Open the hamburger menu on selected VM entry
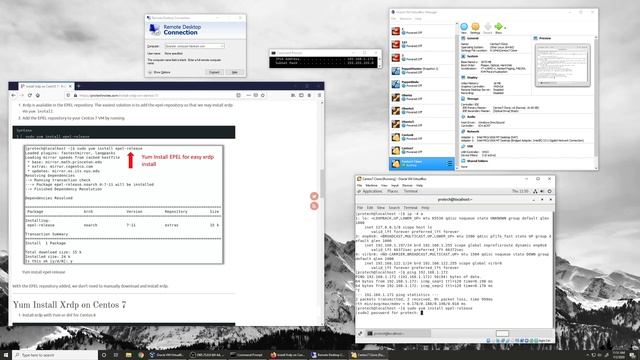Image resolution: width=640 pixels, height=360 pixels. point(449,163)
